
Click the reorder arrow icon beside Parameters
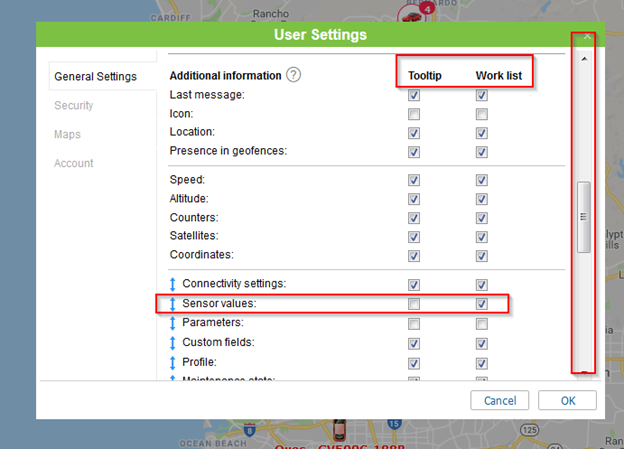click(x=173, y=323)
